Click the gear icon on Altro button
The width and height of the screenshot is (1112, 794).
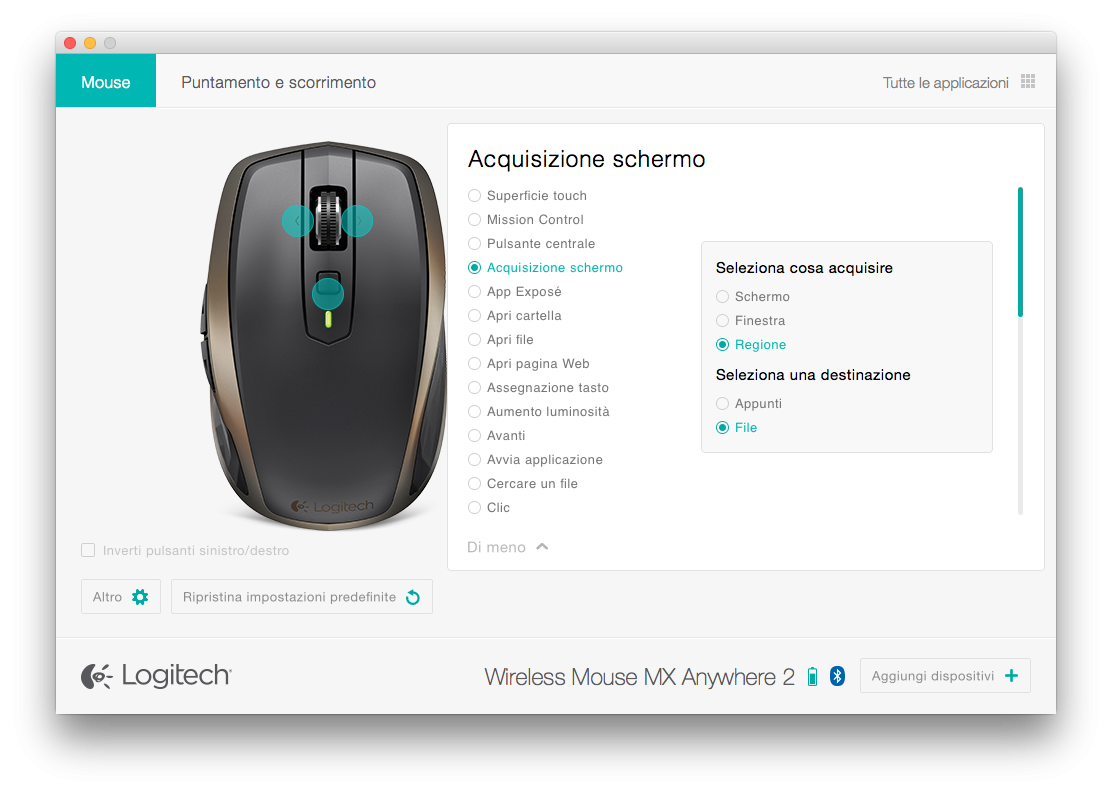point(140,597)
